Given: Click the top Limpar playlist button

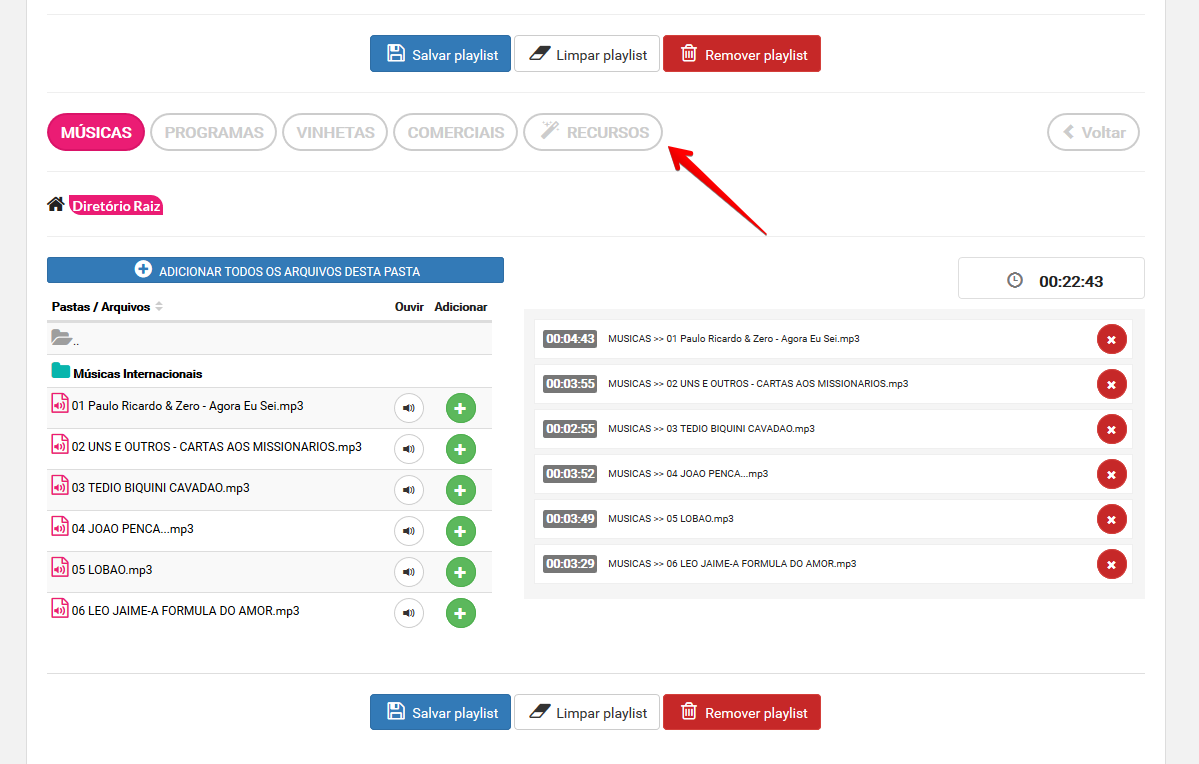Looking at the screenshot, I should click(587, 54).
